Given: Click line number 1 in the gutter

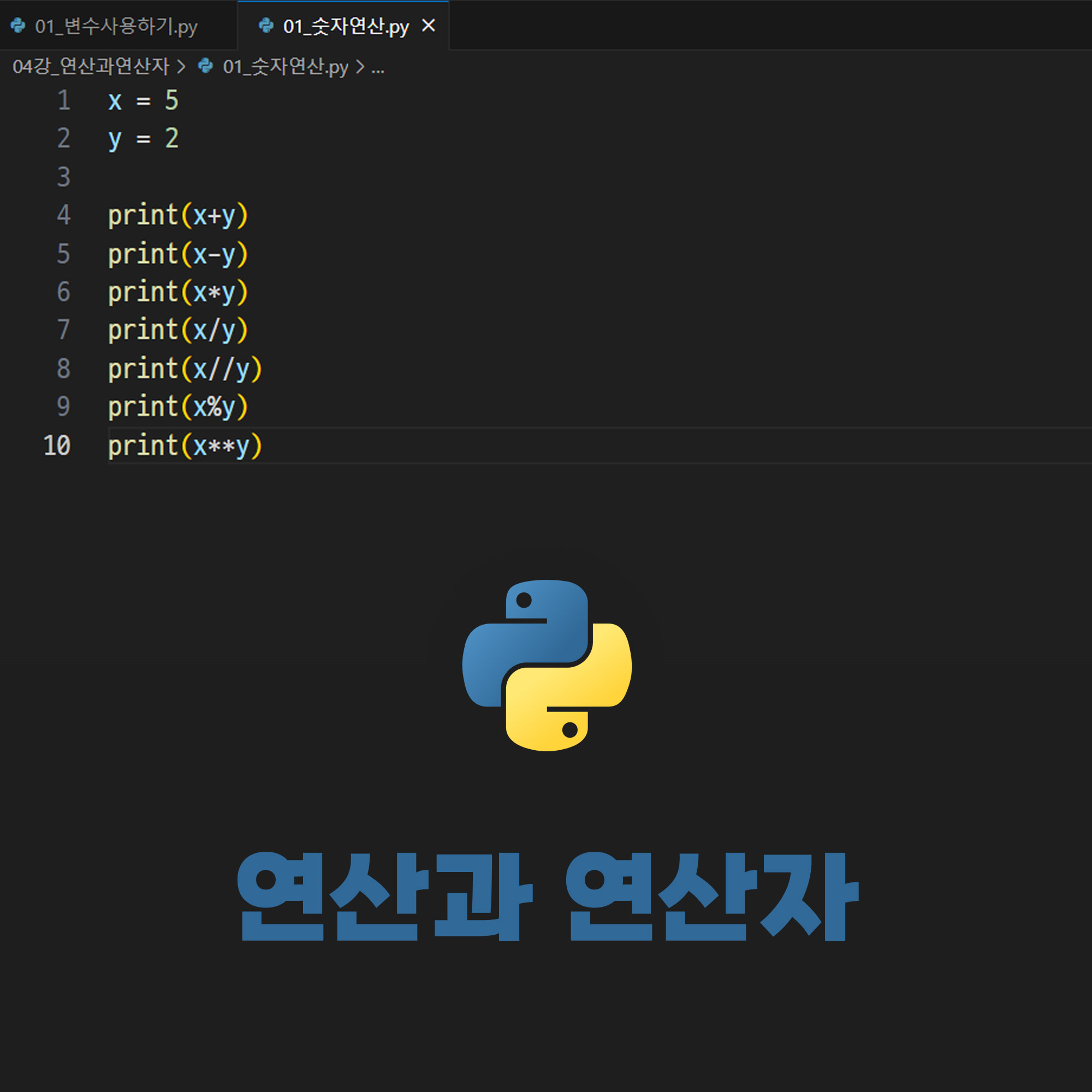Looking at the screenshot, I should [x=64, y=100].
